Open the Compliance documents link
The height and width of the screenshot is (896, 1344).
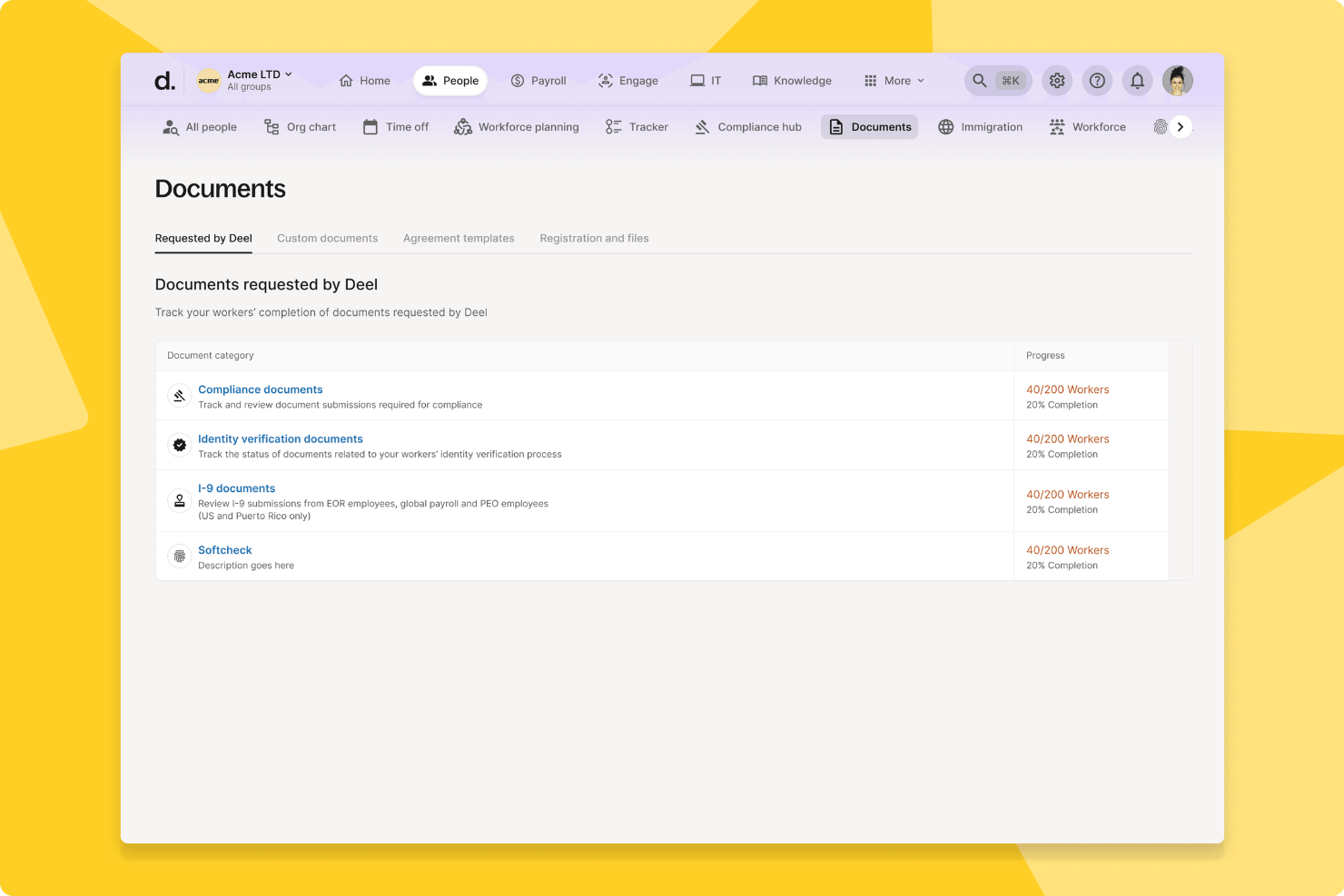pos(260,389)
